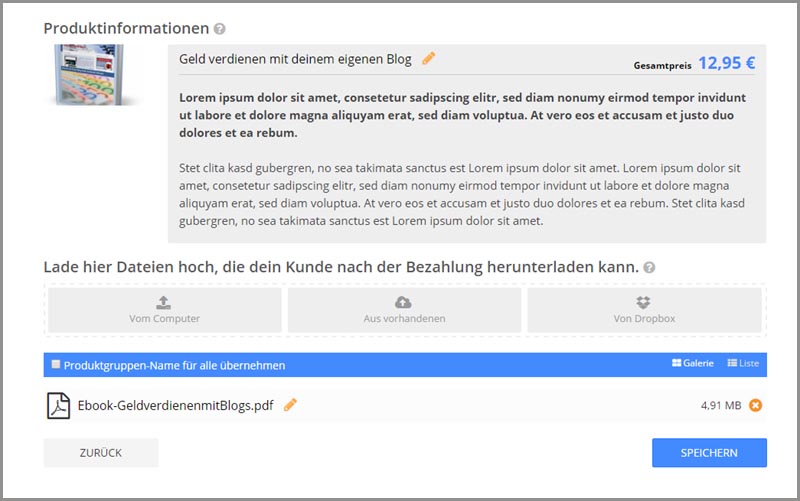The width and height of the screenshot is (800, 501).
Task: Upload file via Vom Computer
Action: coord(164,309)
